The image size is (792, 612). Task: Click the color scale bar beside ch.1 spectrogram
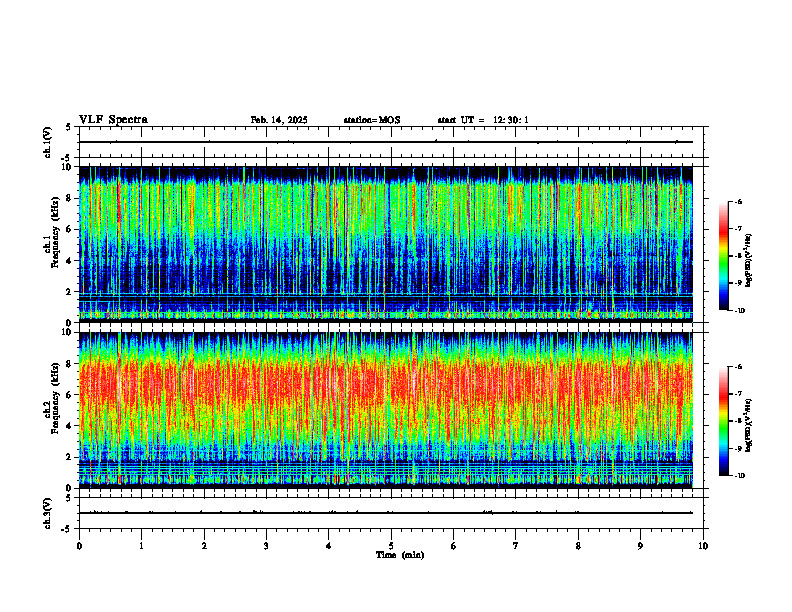(x=724, y=256)
